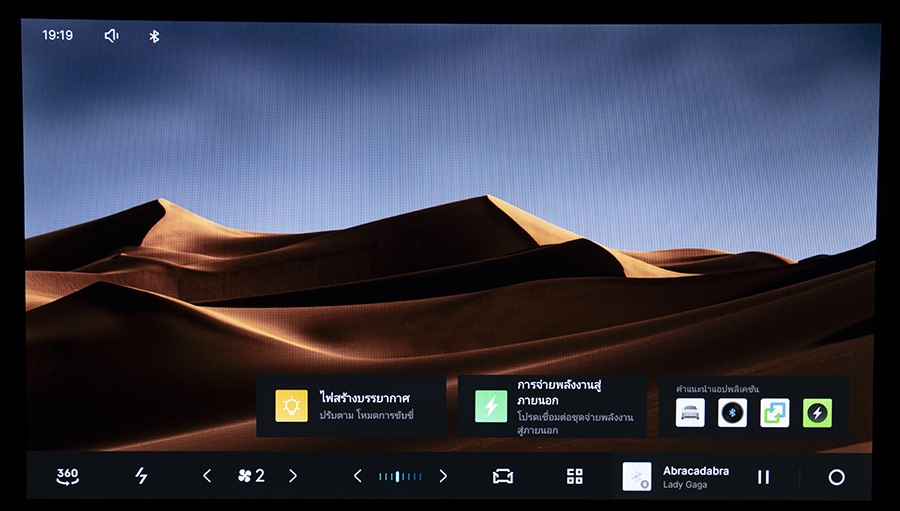Tap the lightning bolt icon in bottom bar
900x511 pixels.
[141, 476]
